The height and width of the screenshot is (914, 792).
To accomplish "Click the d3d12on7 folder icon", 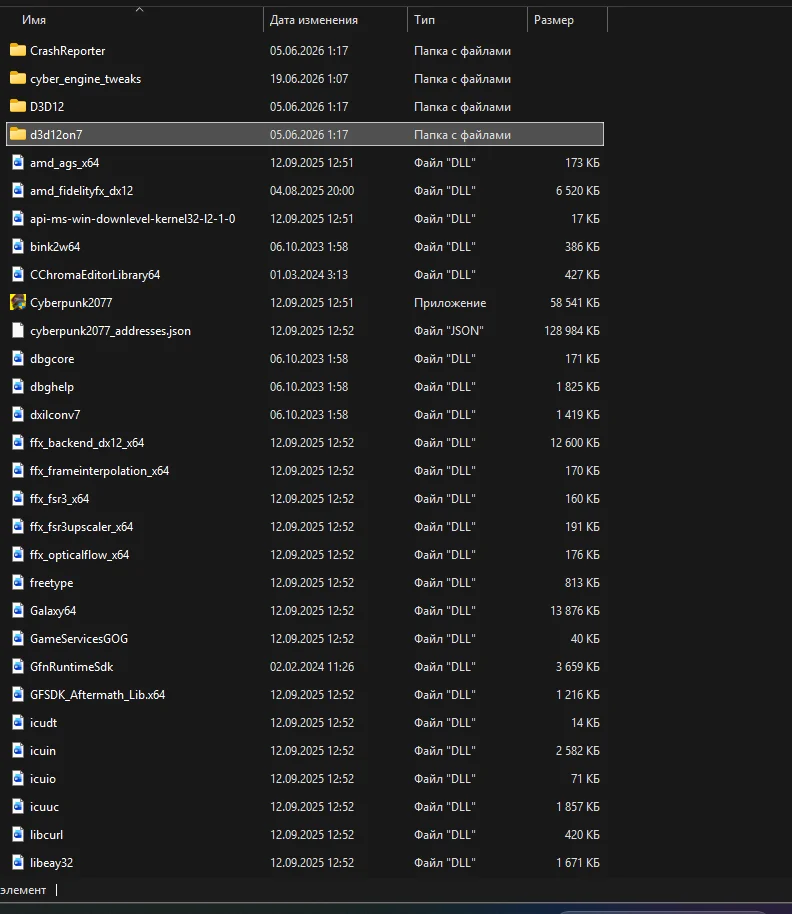I will click(x=18, y=135).
